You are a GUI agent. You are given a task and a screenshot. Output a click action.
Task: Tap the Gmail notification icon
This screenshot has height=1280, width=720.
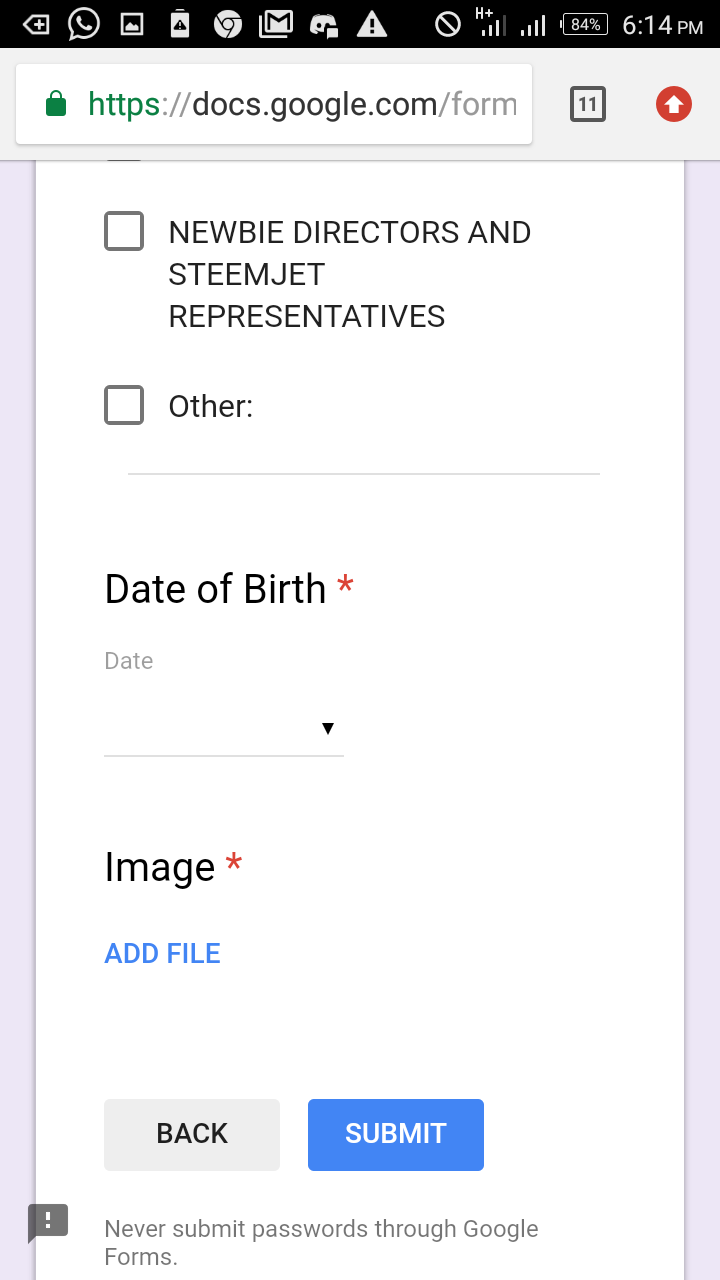coord(276,24)
